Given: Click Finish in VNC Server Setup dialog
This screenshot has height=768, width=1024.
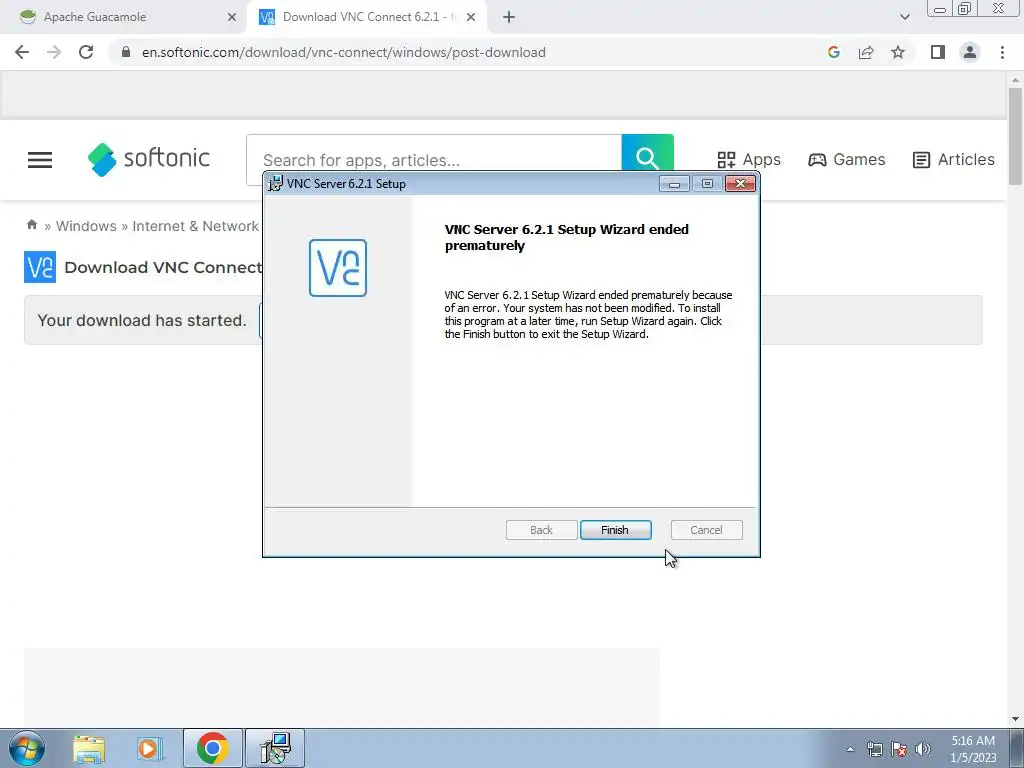Looking at the screenshot, I should (x=615, y=530).
